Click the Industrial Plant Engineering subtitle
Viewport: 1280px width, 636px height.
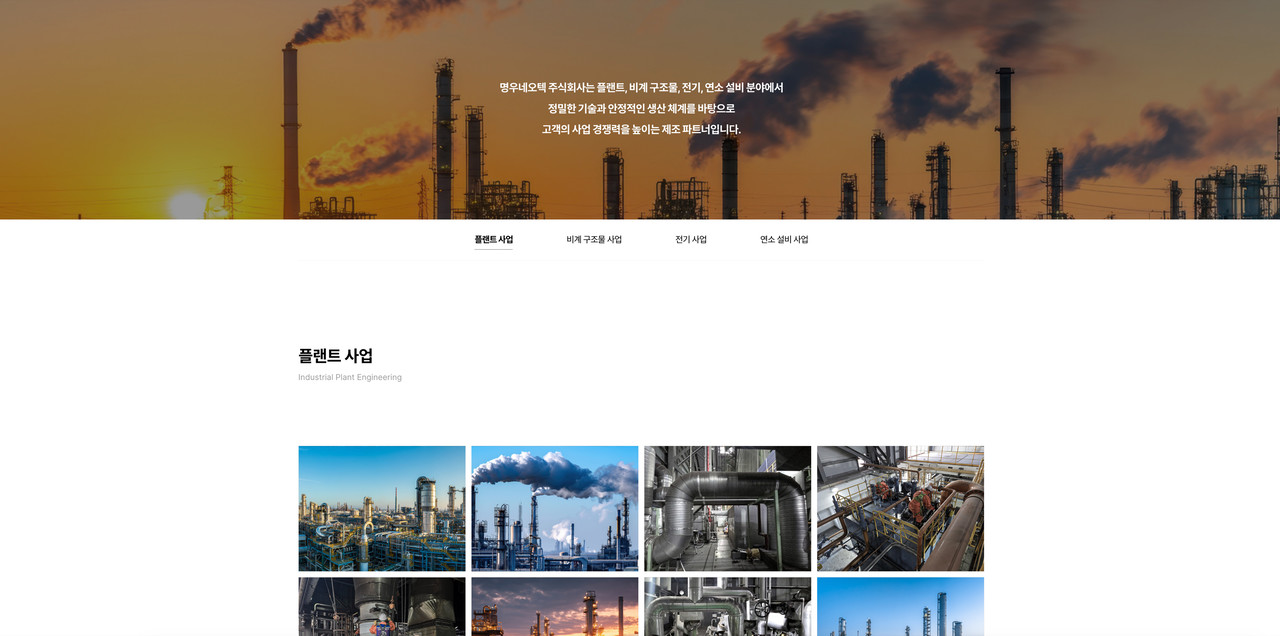350,377
